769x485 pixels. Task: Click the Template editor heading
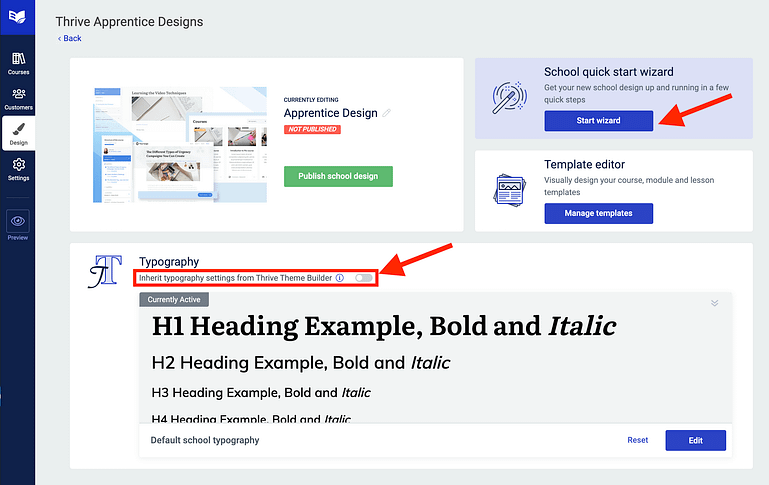point(584,164)
